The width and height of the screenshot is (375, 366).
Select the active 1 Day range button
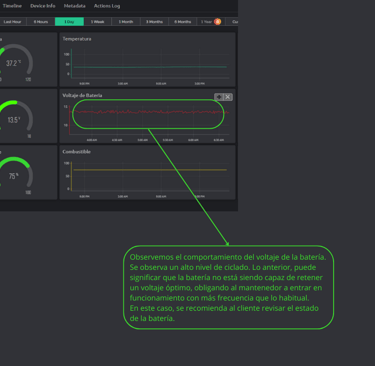[69, 22]
